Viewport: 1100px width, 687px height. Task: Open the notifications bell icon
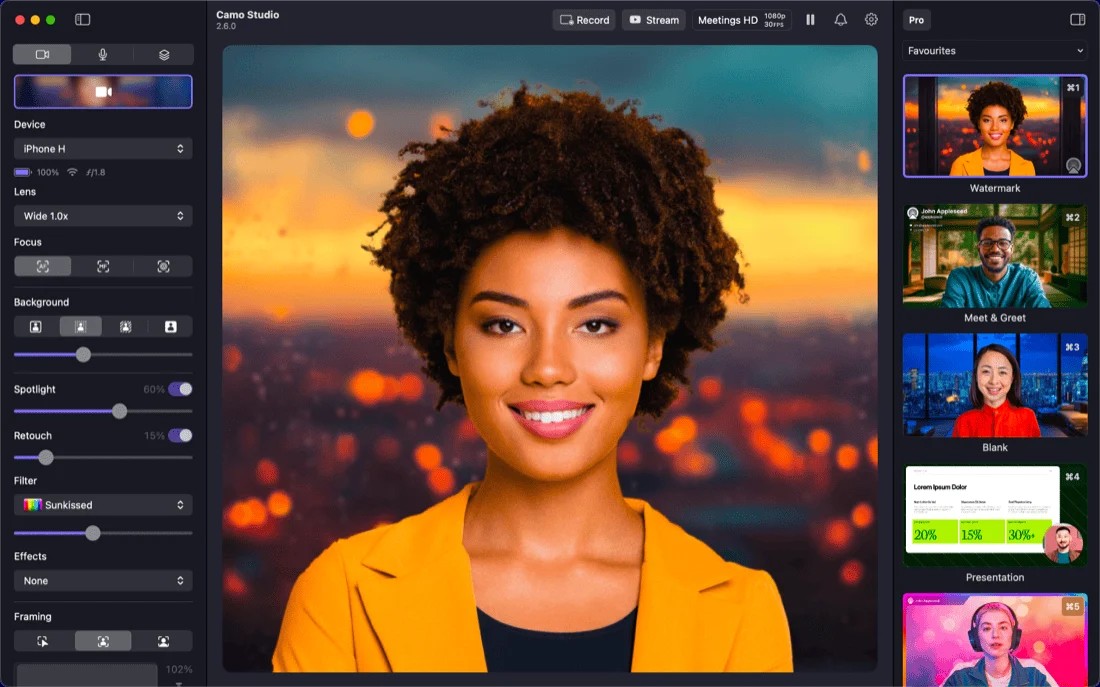coord(840,19)
